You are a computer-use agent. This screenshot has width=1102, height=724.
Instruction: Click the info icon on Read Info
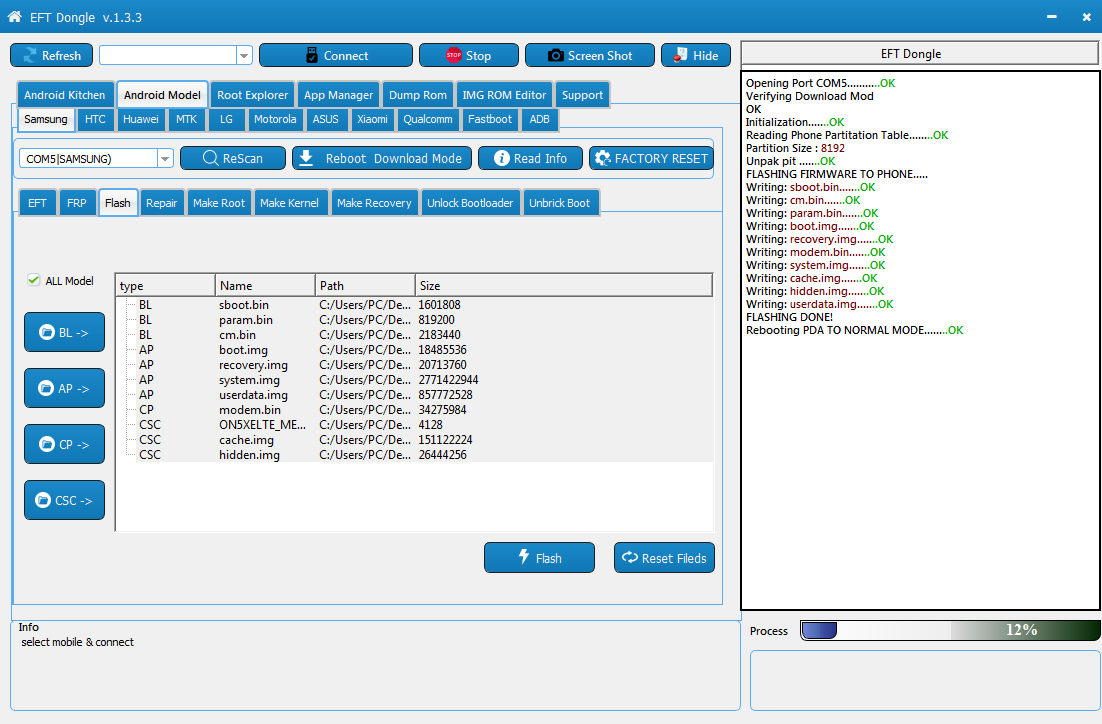[x=501, y=158]
